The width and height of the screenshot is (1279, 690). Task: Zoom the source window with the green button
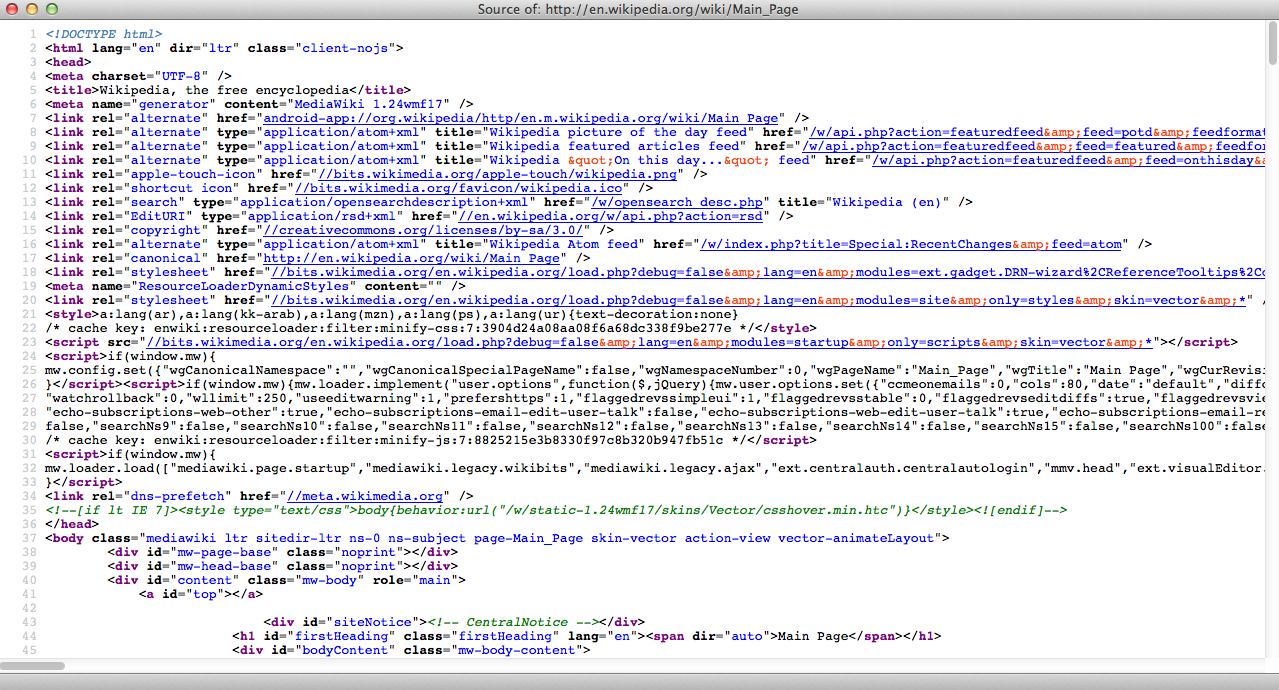click(51, 9)
